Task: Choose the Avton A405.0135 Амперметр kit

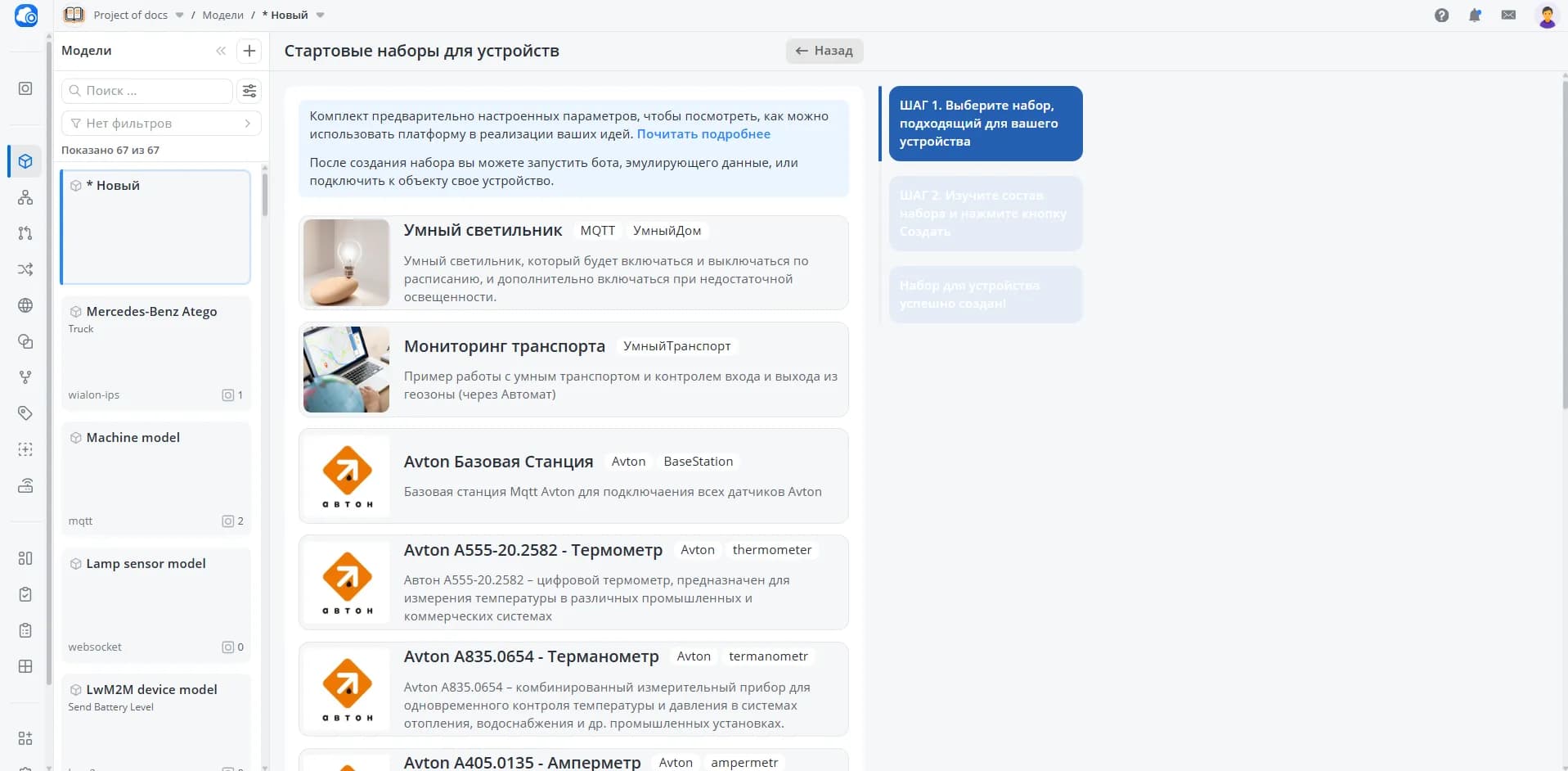Action: (x=573, y=760)
